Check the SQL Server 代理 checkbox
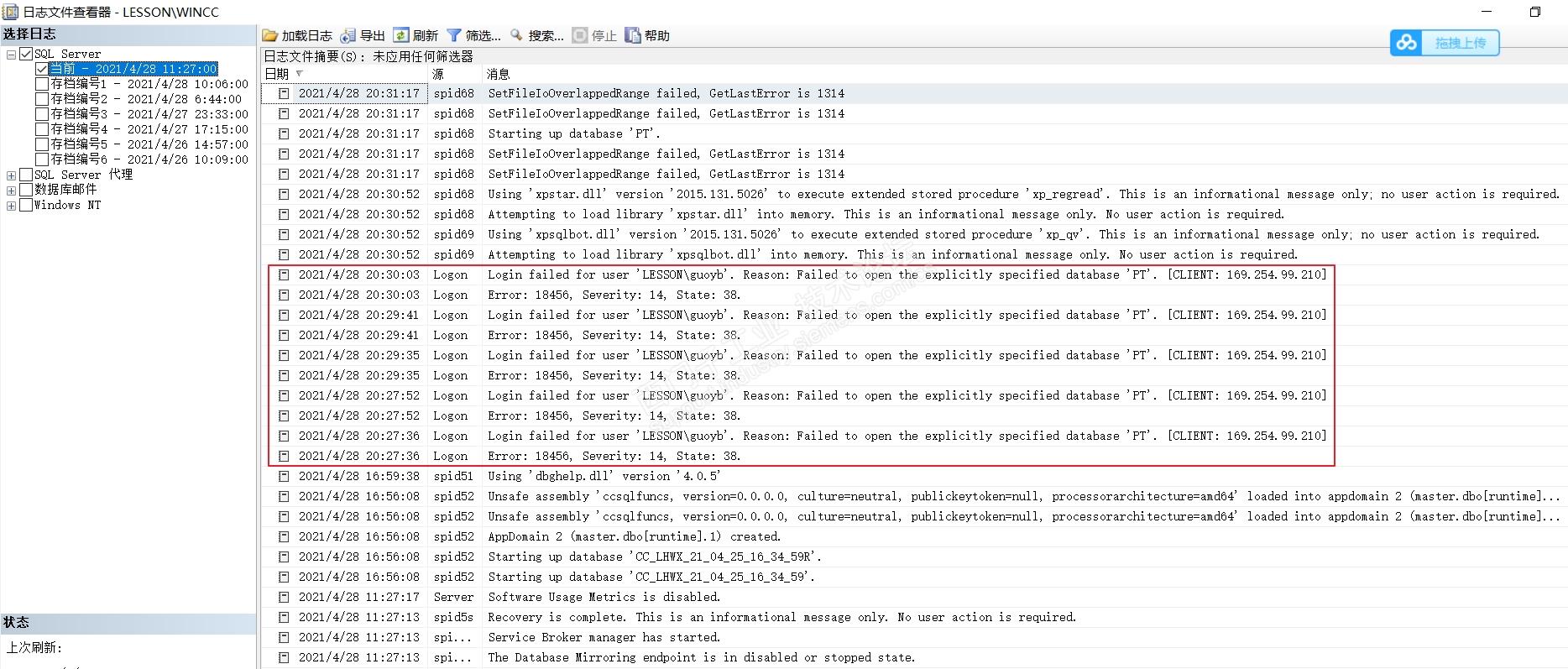 coord(26,175)
